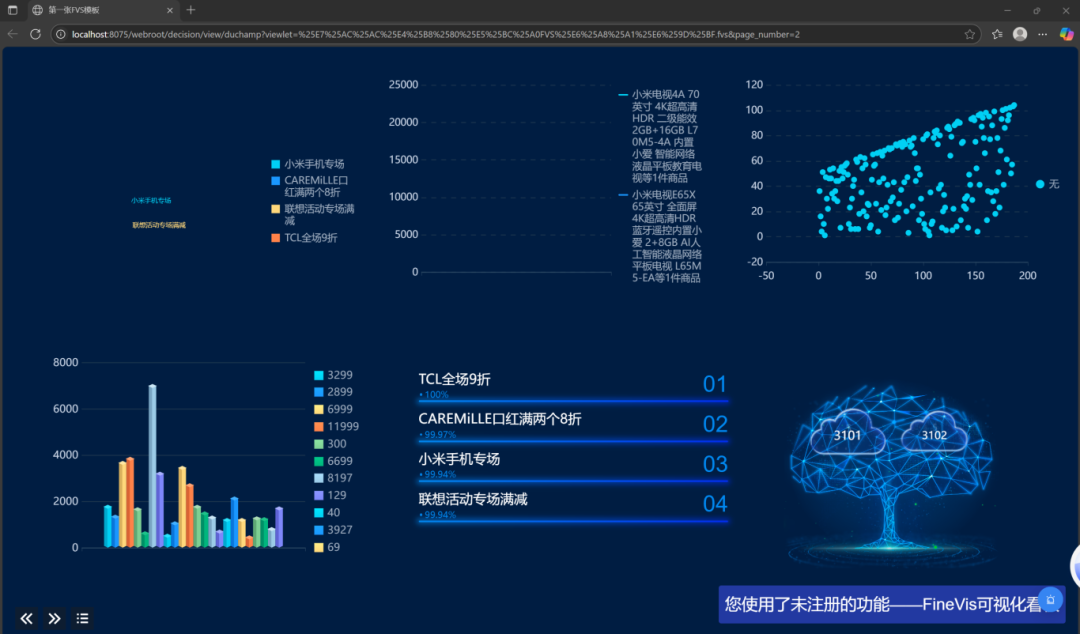Open the browser Settings and more menu
The width and height of the screenshot is (1080, 634).
[1043, 34]
